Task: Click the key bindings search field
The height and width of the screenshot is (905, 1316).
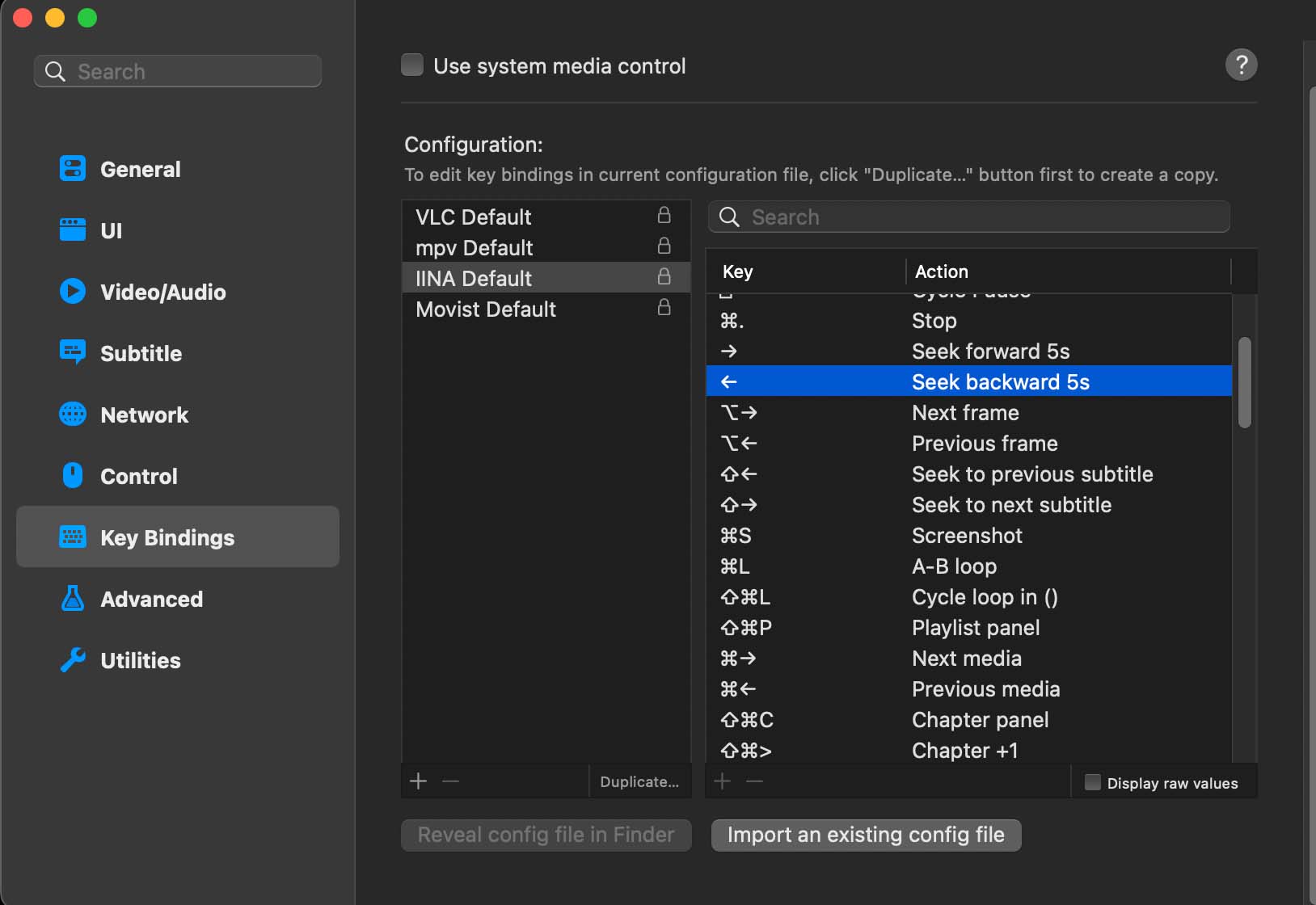Action: [x=970, y=217]
